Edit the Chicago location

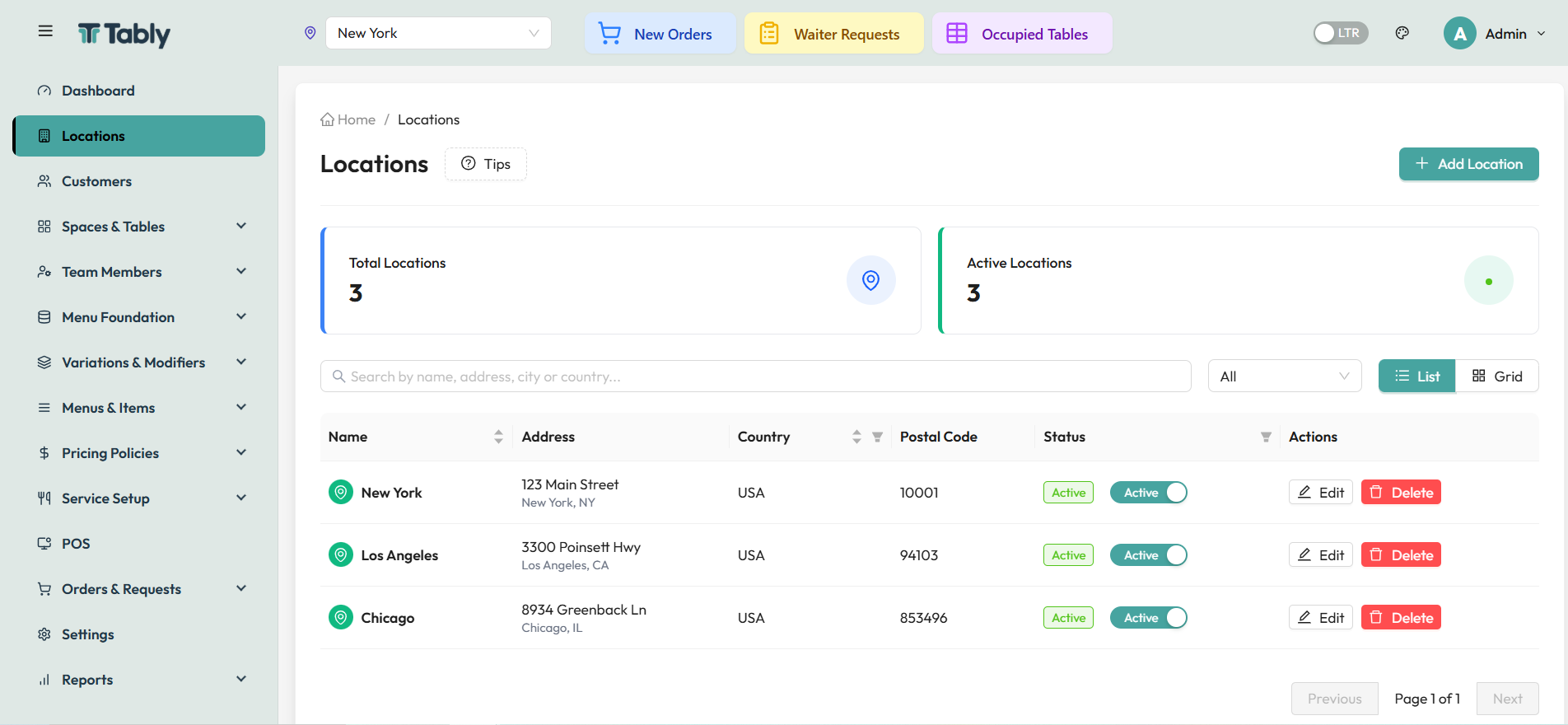tap(1320, 617)
